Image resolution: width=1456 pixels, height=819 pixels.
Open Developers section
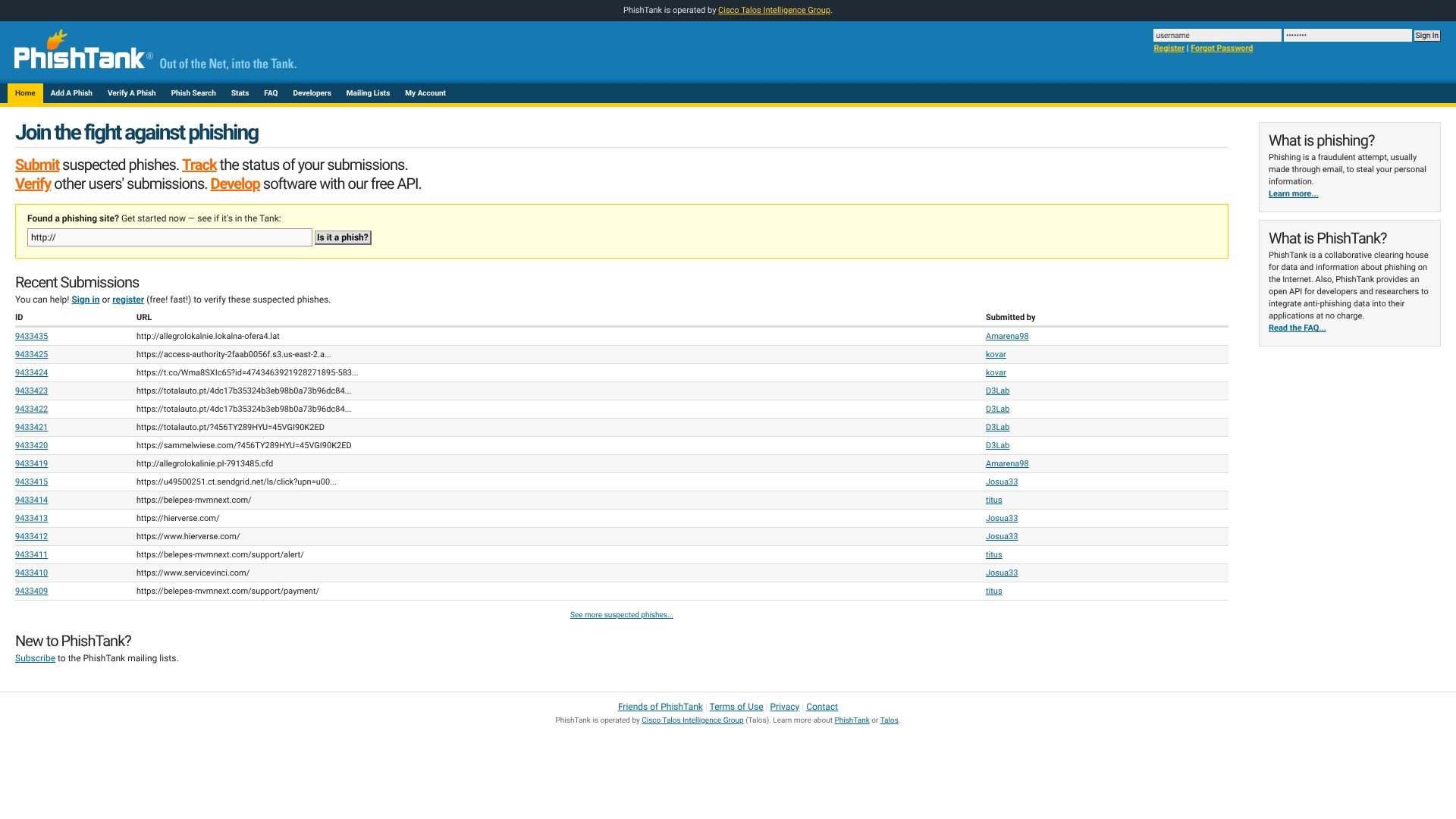[312, 93]
